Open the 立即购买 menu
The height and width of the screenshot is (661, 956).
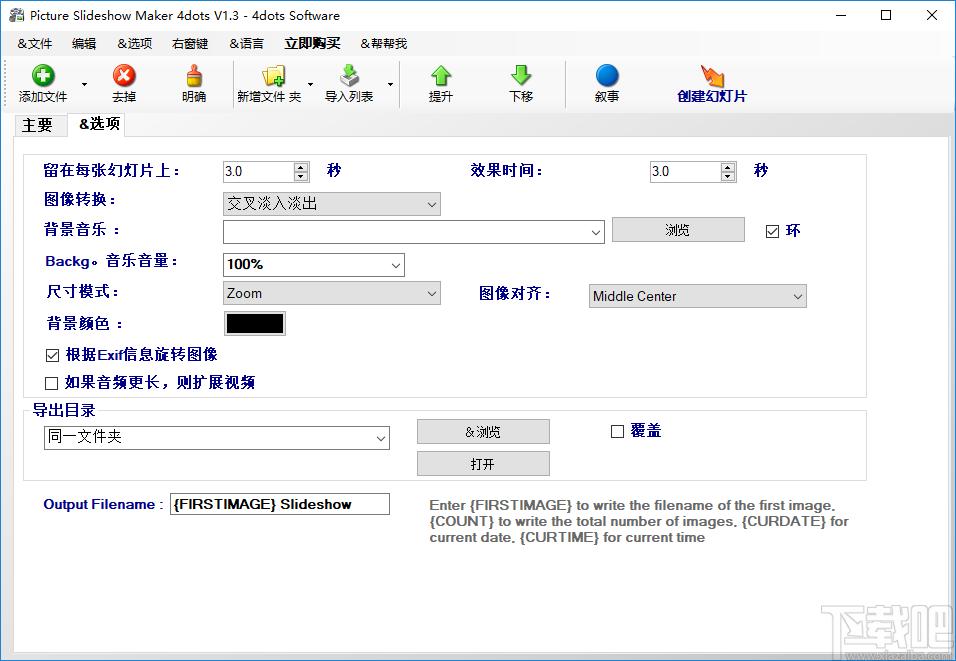coord(312,43)
